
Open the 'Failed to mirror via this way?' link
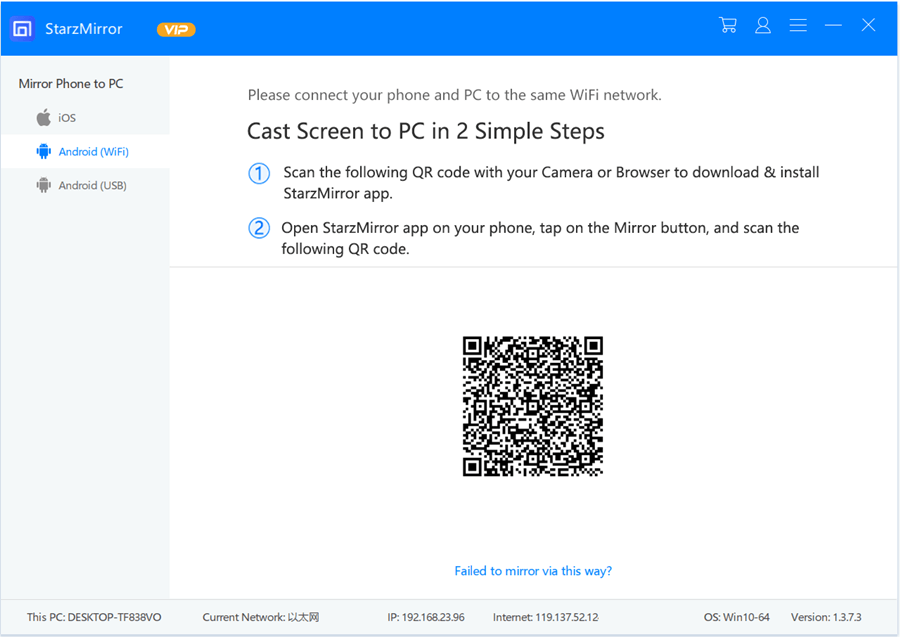(x=533, y=571)
